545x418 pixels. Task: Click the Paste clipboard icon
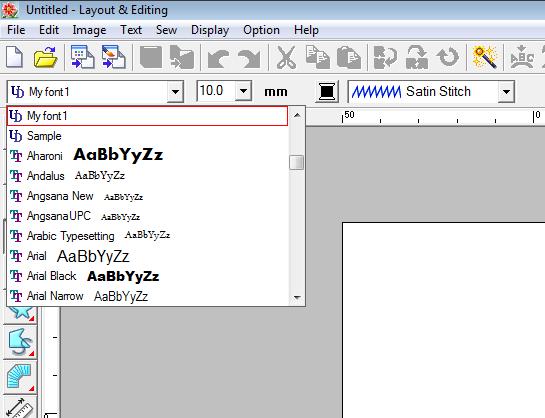pos(349,57)
